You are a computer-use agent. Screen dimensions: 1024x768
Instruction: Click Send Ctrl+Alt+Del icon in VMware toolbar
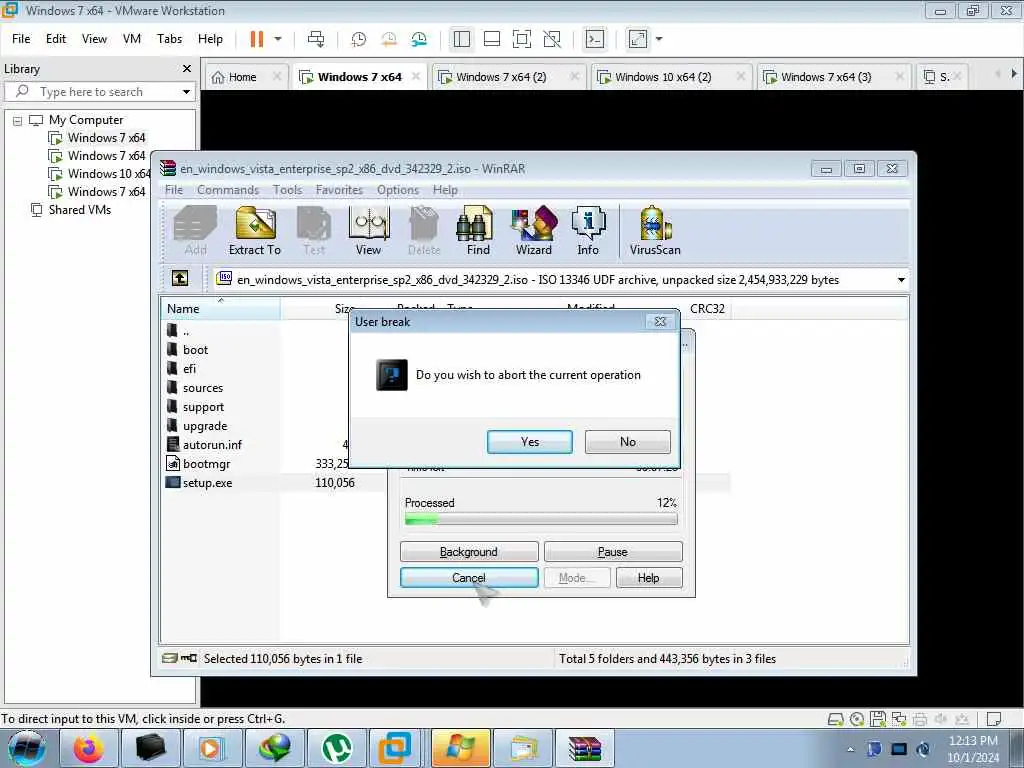[316, 39]
